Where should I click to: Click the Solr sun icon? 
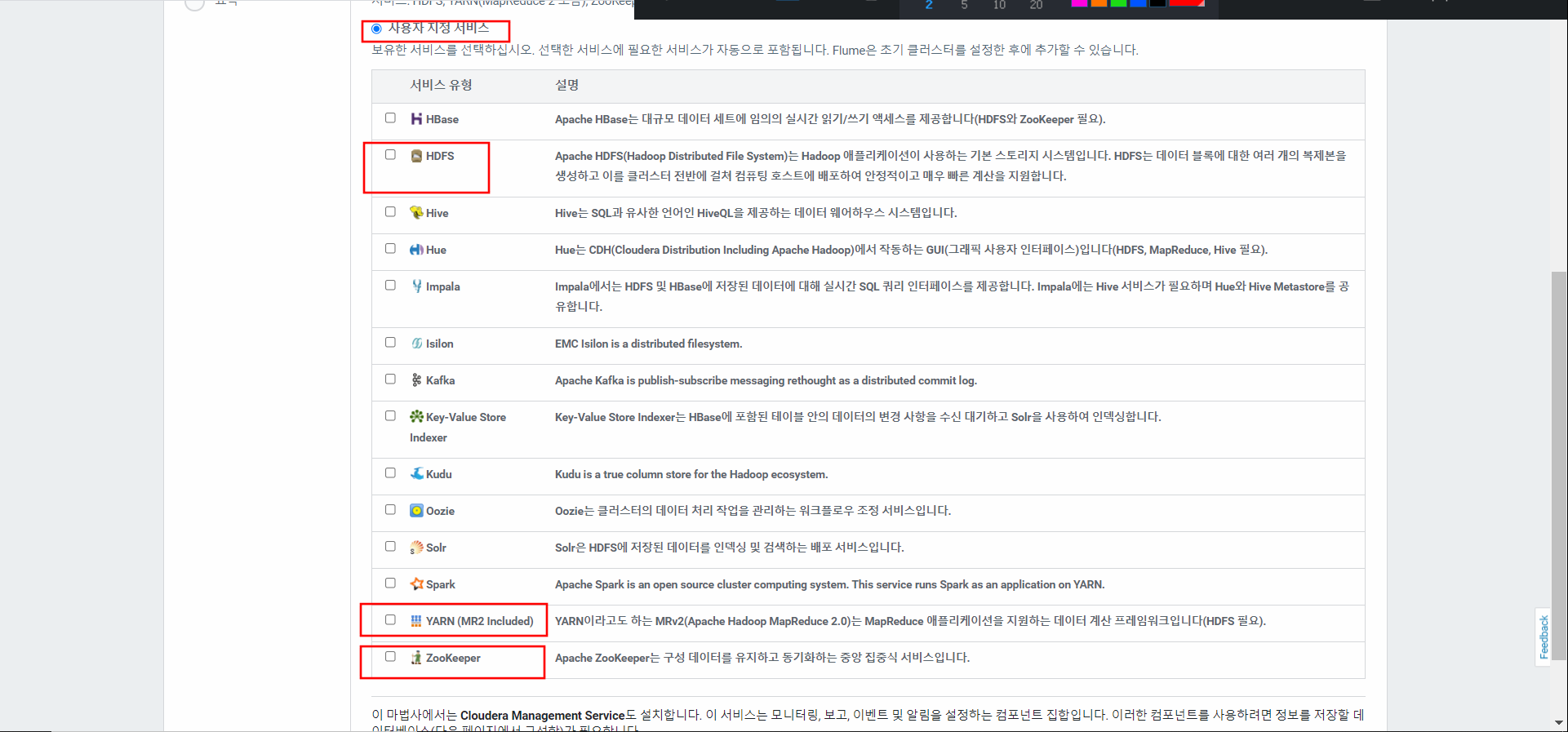[416, 548]
